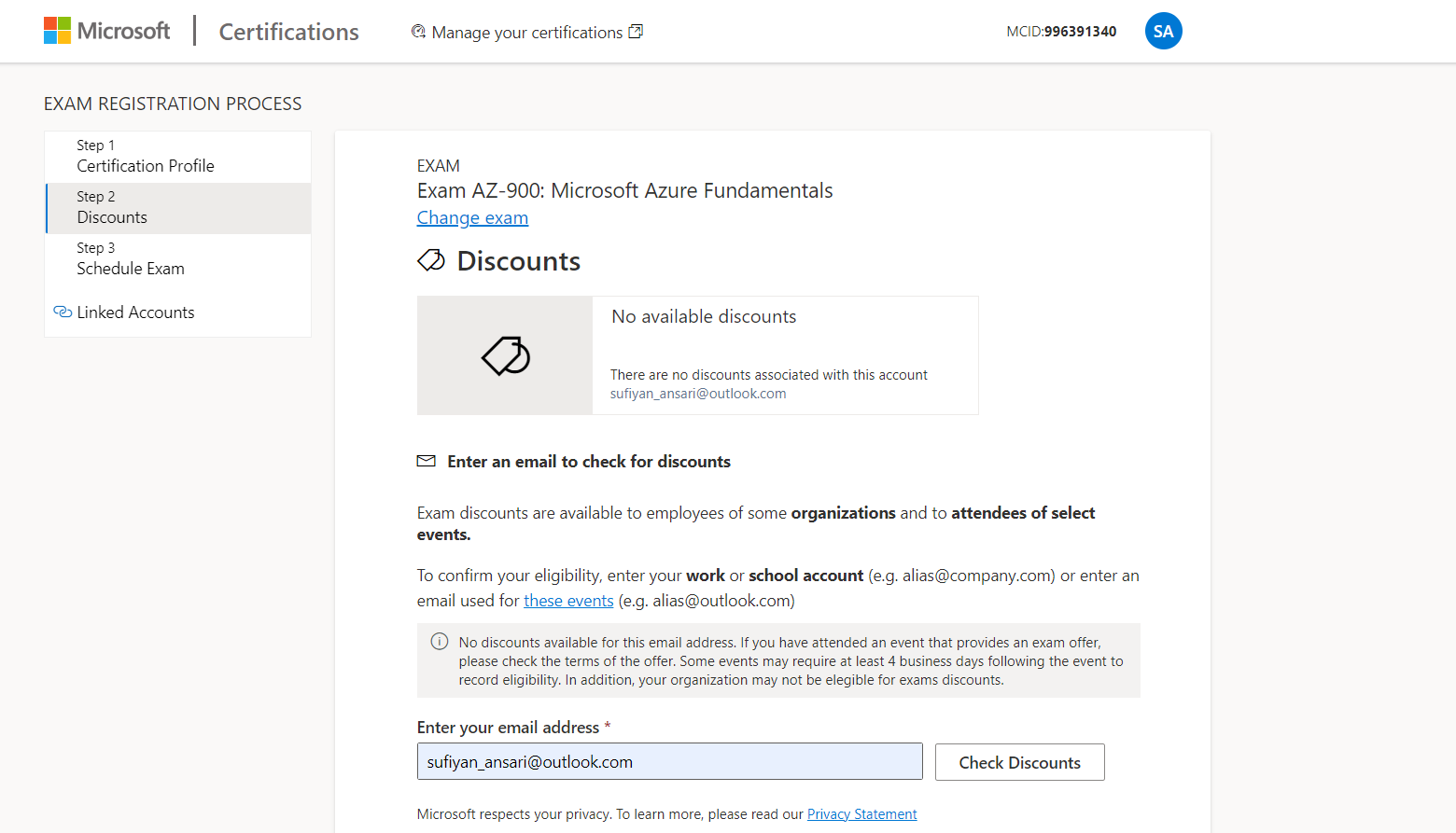Click the tag icon inside No available discounts box
This screenshot has width=1456, height=833.
(x=504, y=355)
